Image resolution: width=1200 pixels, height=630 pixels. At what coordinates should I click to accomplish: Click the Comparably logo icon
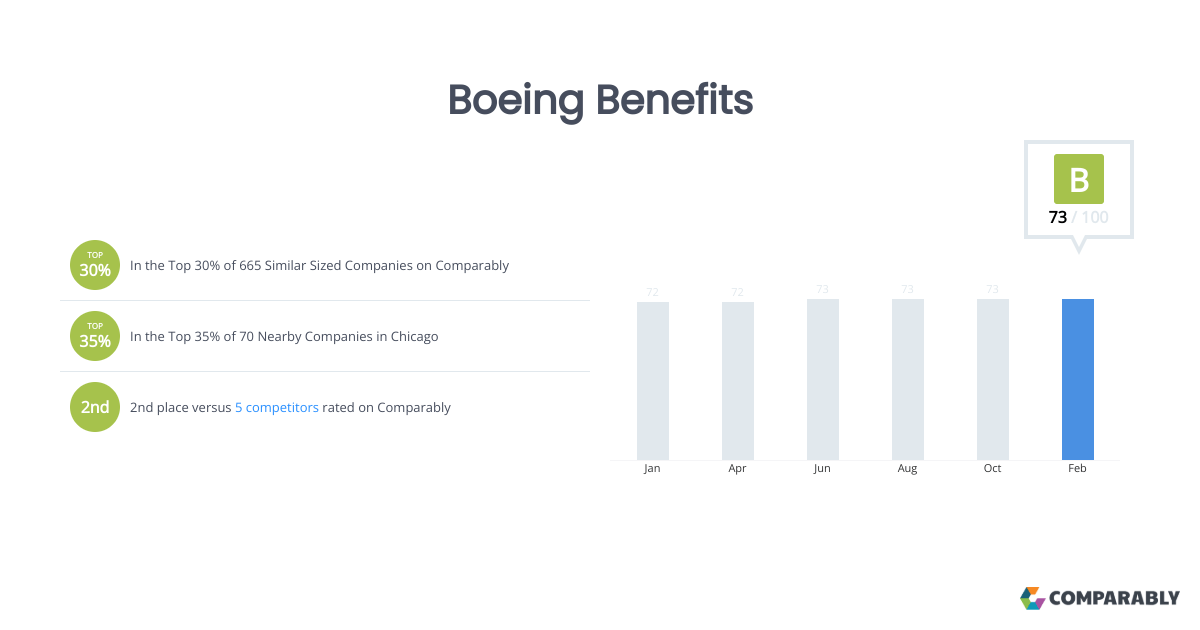coord(1032,598)
